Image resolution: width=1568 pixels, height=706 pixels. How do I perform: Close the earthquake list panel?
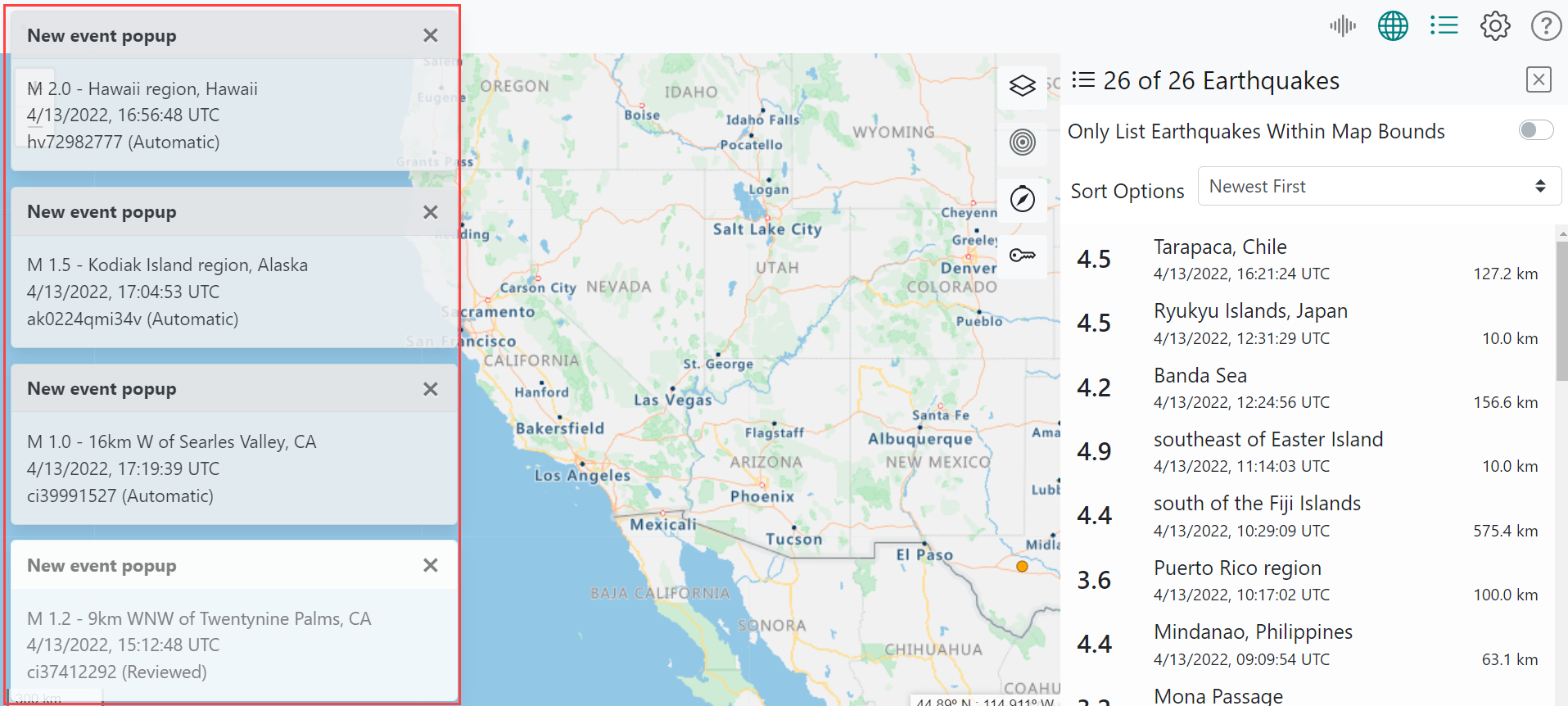pyautogui.click(x=1539, y=79)
